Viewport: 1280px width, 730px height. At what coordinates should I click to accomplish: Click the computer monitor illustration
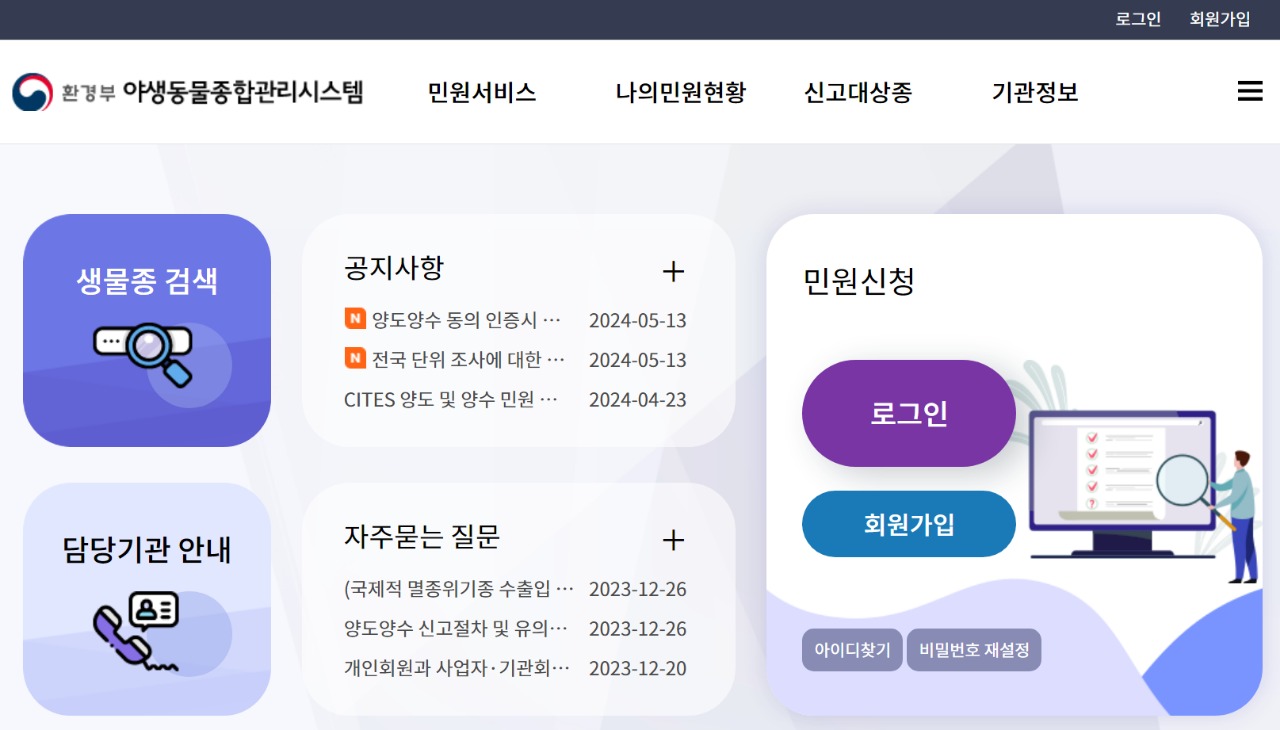1121,480
